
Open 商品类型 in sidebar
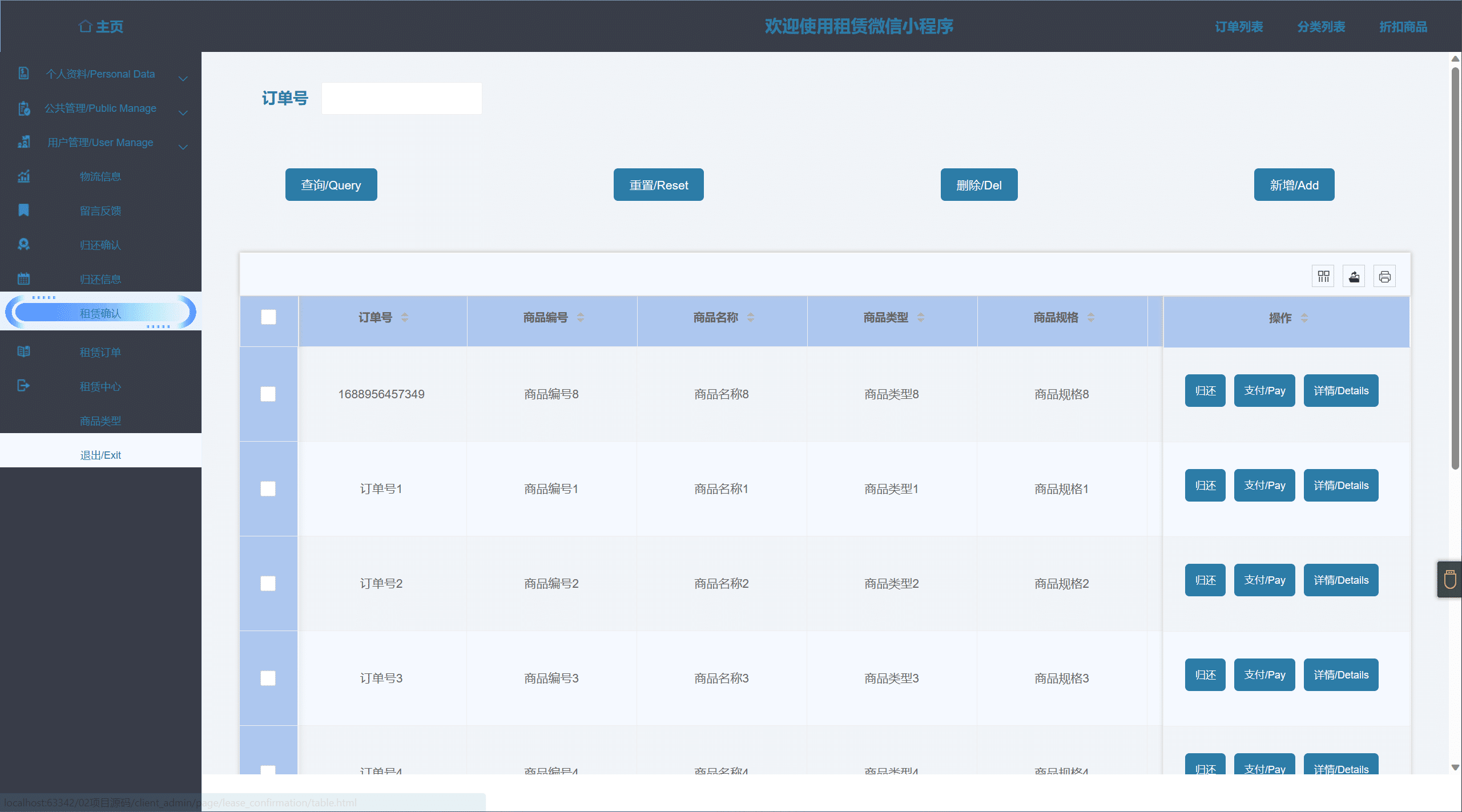tap(100, 421)
